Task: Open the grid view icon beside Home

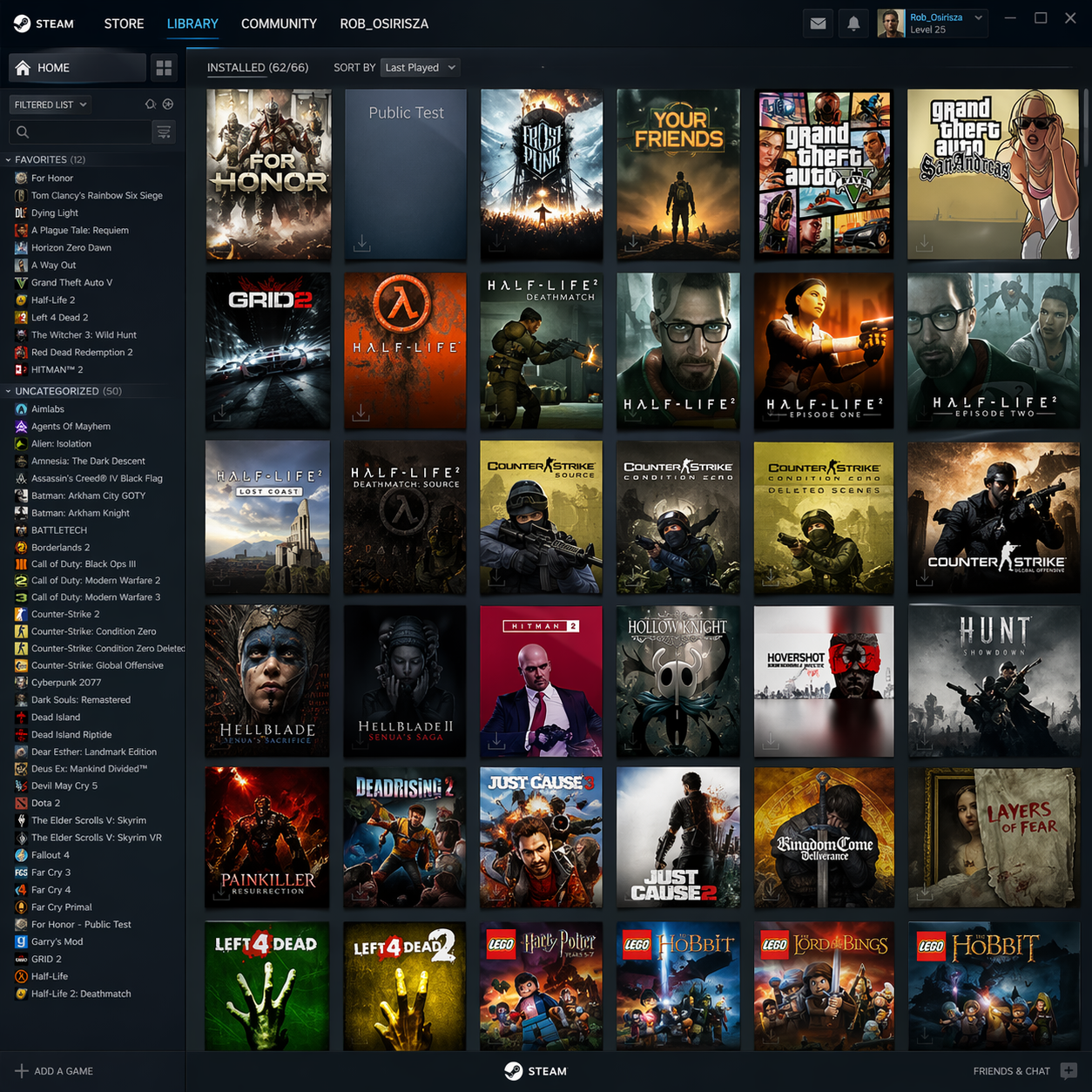Action: (164, 67)
